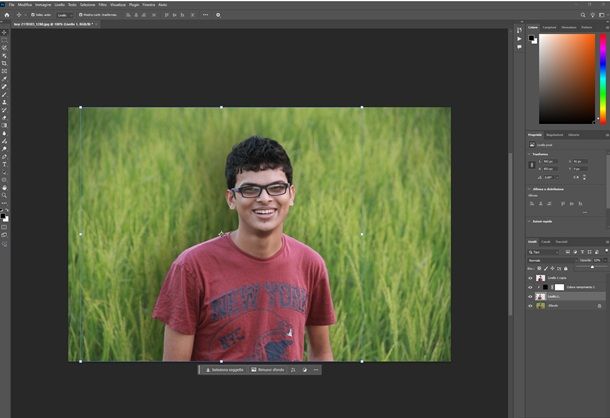Hide the selected Livello 1 layer
Screen dimensions: 610x418
coord(530,297)
